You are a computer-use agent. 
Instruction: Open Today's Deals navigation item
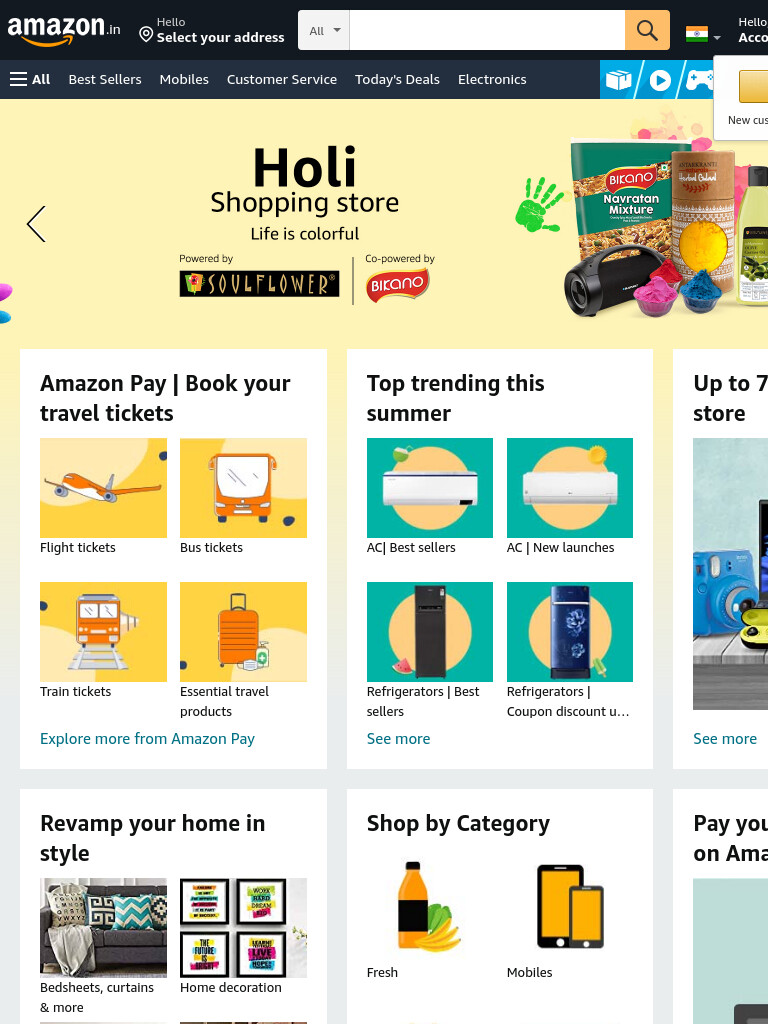(397, 80)
